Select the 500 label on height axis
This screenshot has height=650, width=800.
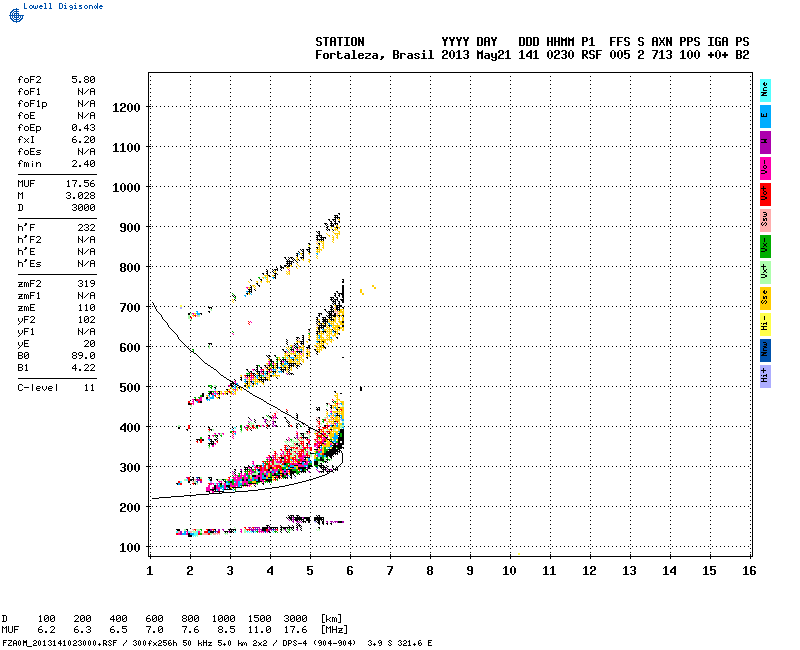tap(130, 388)
